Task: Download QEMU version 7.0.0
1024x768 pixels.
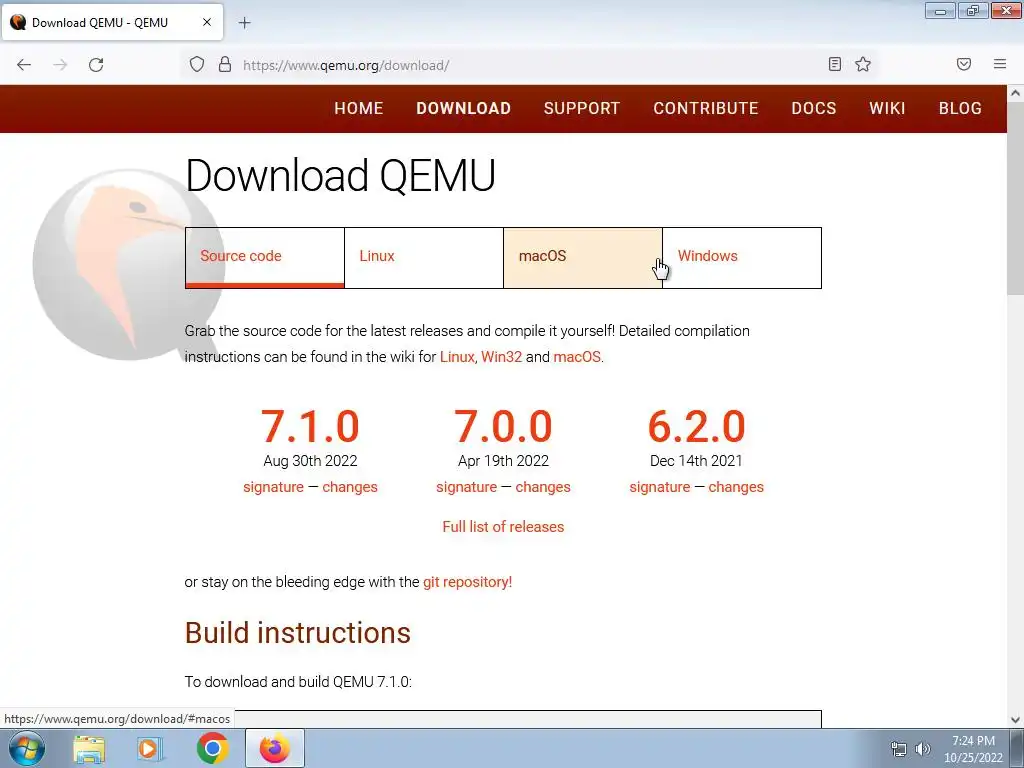Action: tap(504, 426)
